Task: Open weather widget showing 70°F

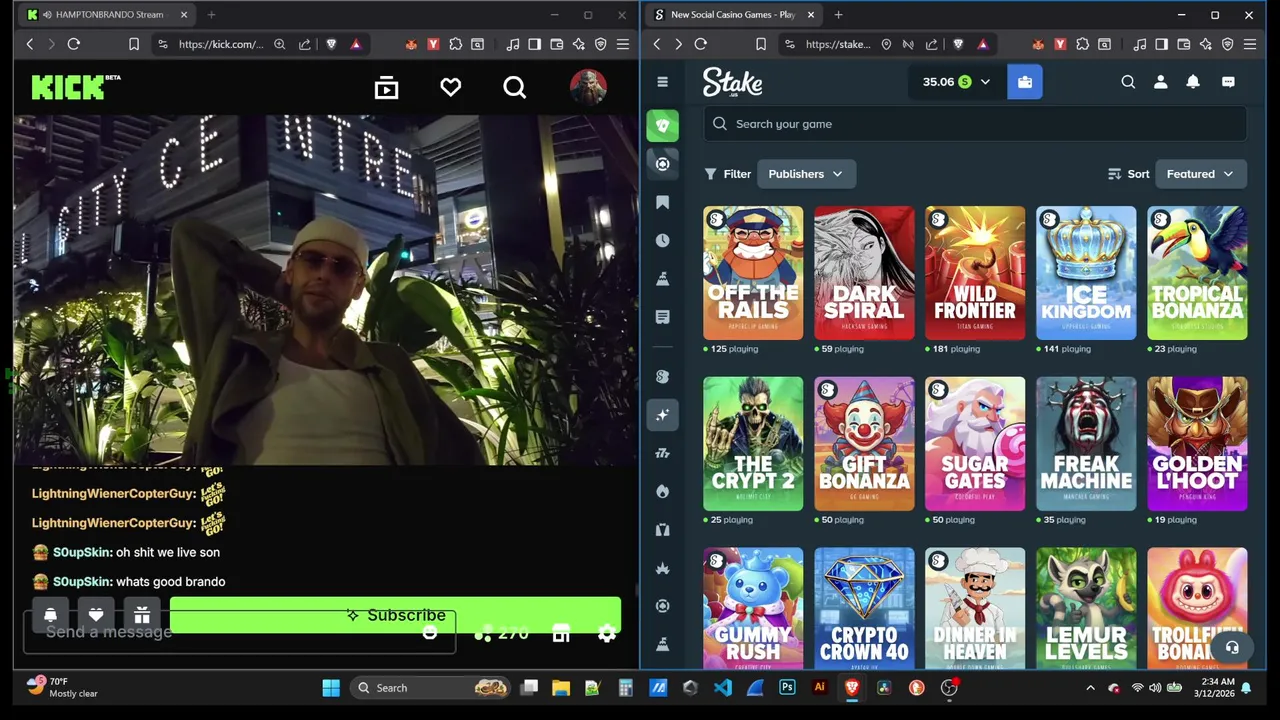Action: coord(62,687)
